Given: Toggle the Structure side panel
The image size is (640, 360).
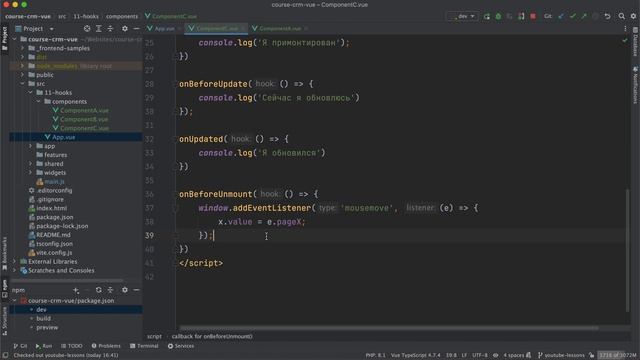Looking at the screenshot, I should 4,321.
